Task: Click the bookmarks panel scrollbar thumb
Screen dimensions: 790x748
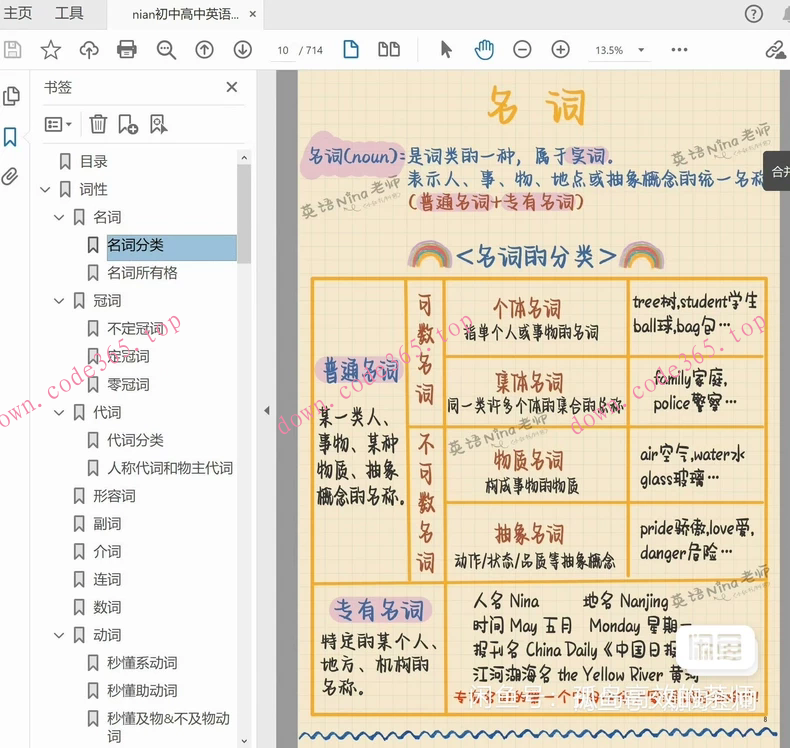Action: pos(244,214)
